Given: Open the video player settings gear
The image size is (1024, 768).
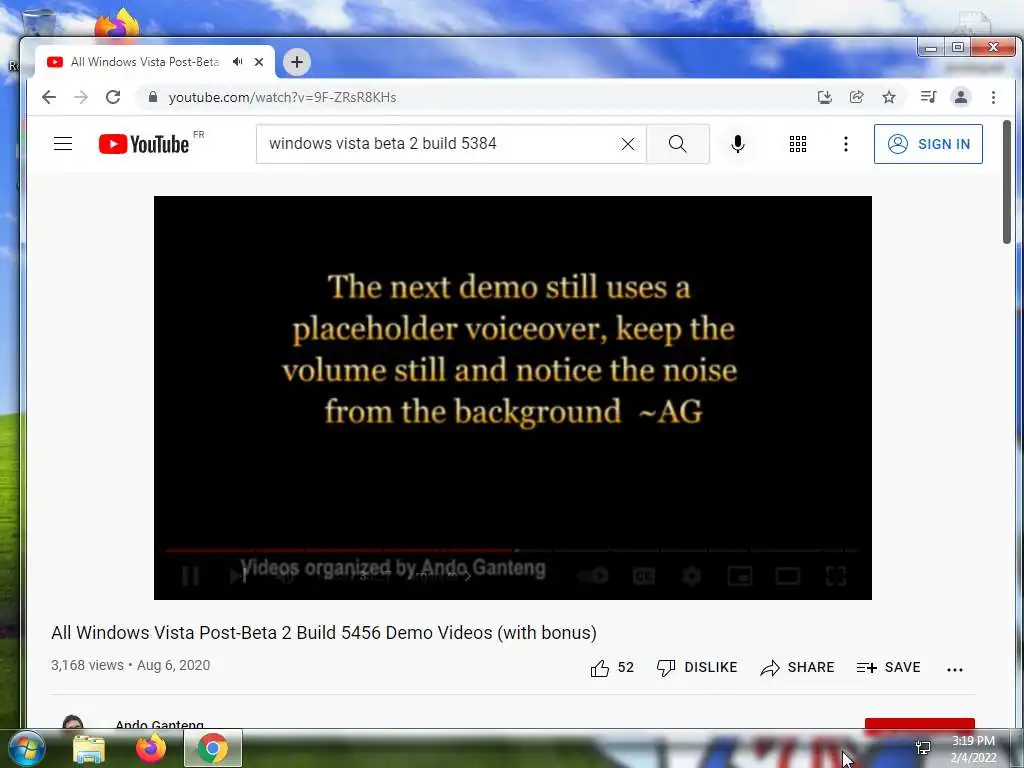Looking at the screenshot, I should click(x=692, y=575).
